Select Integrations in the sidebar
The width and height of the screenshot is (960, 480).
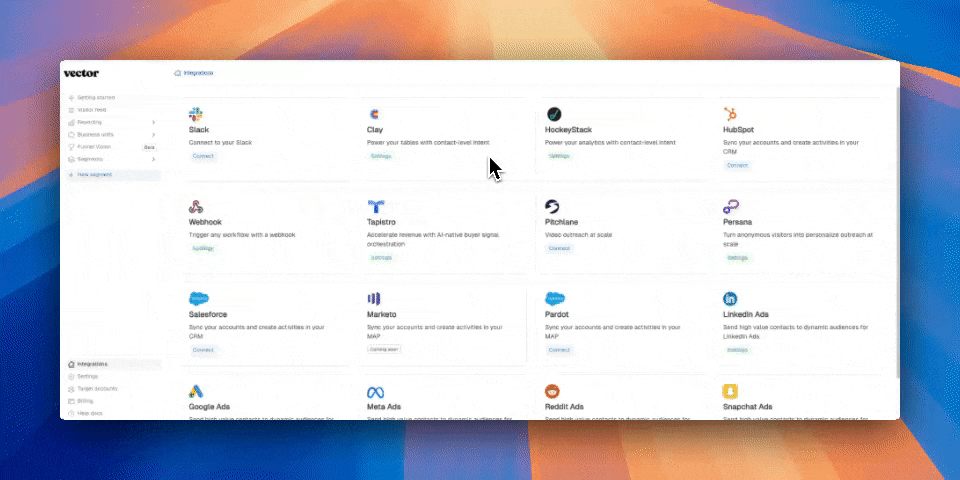click(x=113, y=364)
